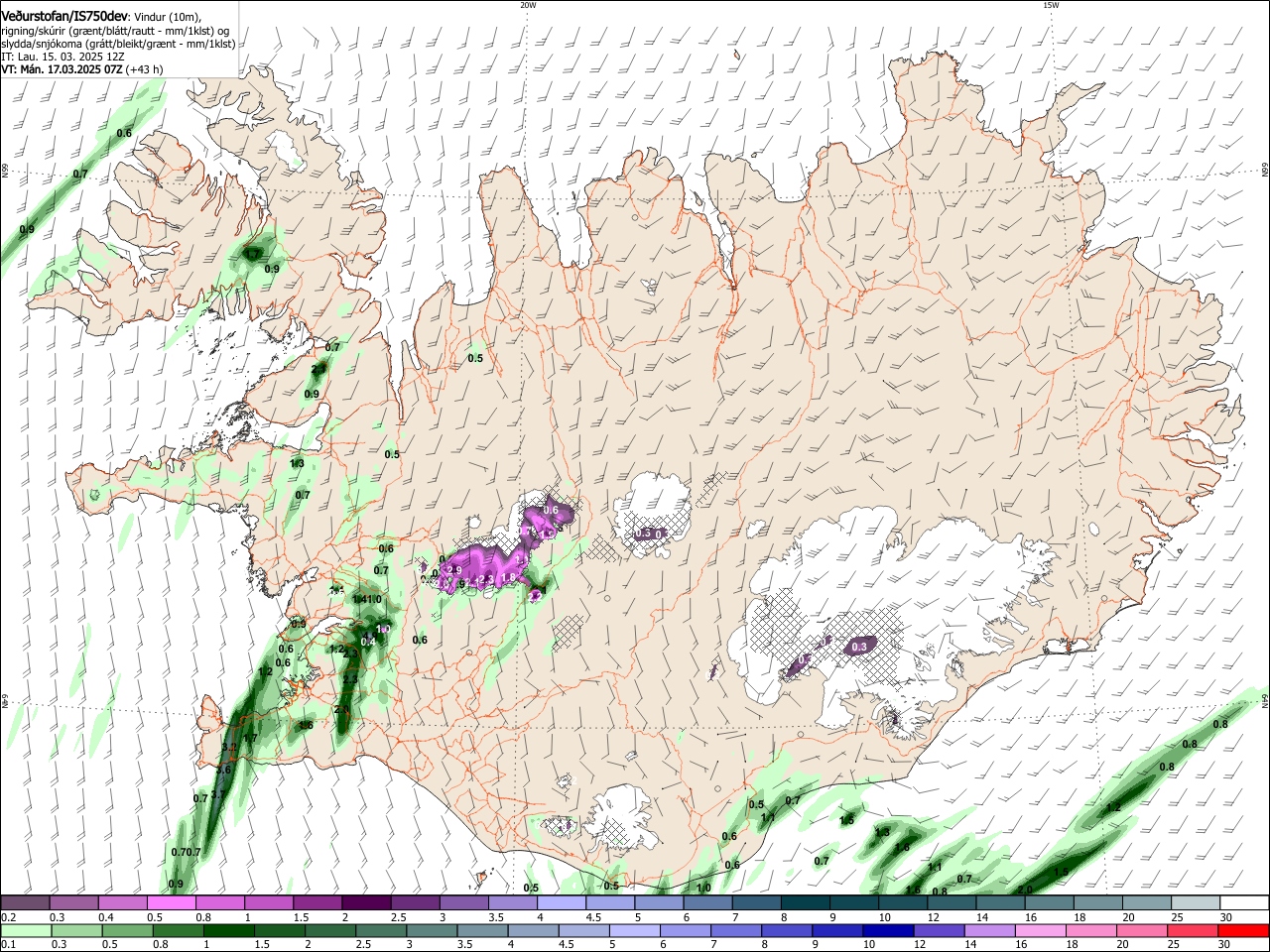Pick lower-row swatch between 2.5 and 3

(382, 930)
